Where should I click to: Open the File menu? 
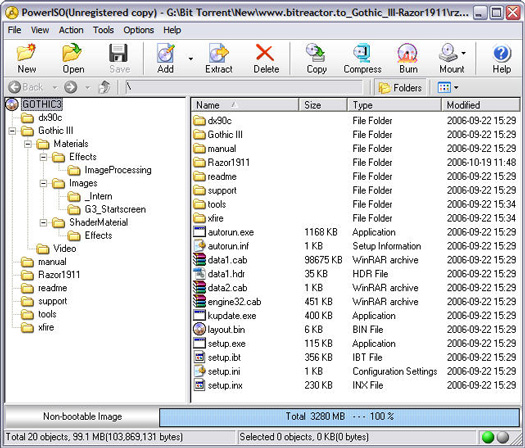coord(14,30)
